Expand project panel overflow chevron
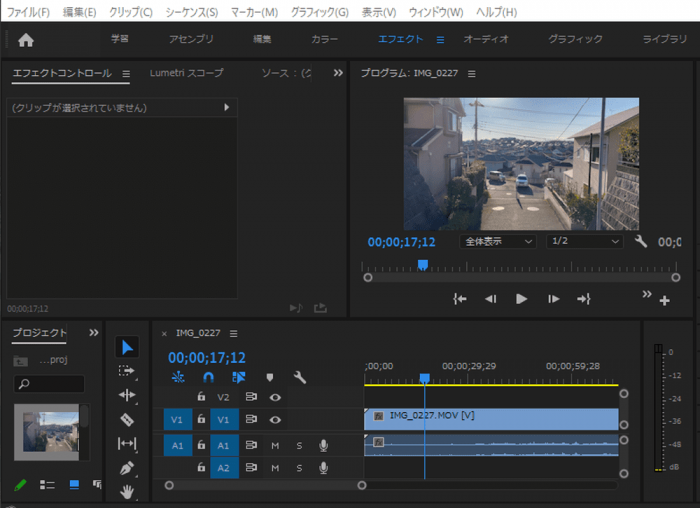 [94, 333]
